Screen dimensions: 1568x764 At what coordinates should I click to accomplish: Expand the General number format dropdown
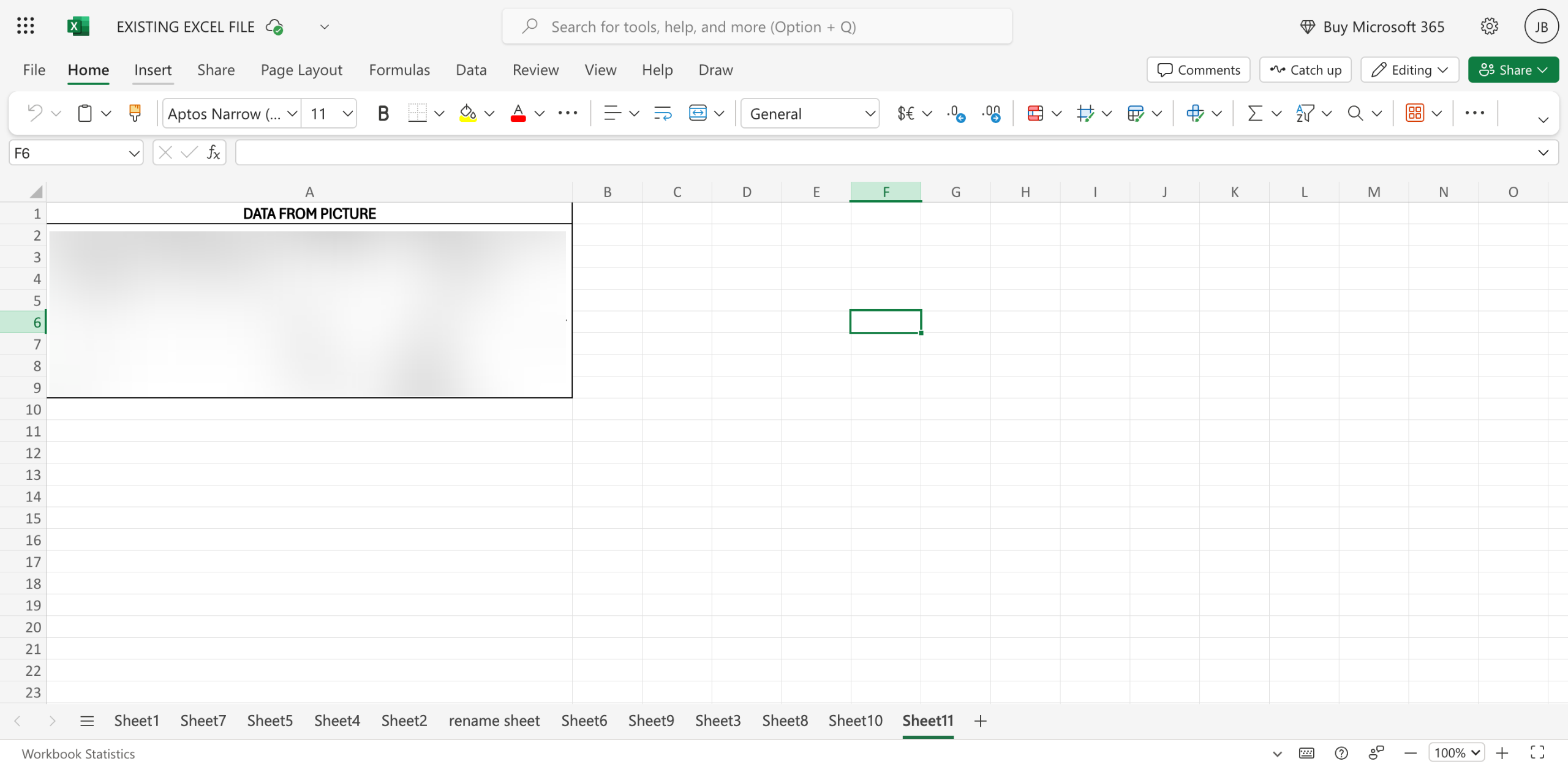[x=869, y=113]
